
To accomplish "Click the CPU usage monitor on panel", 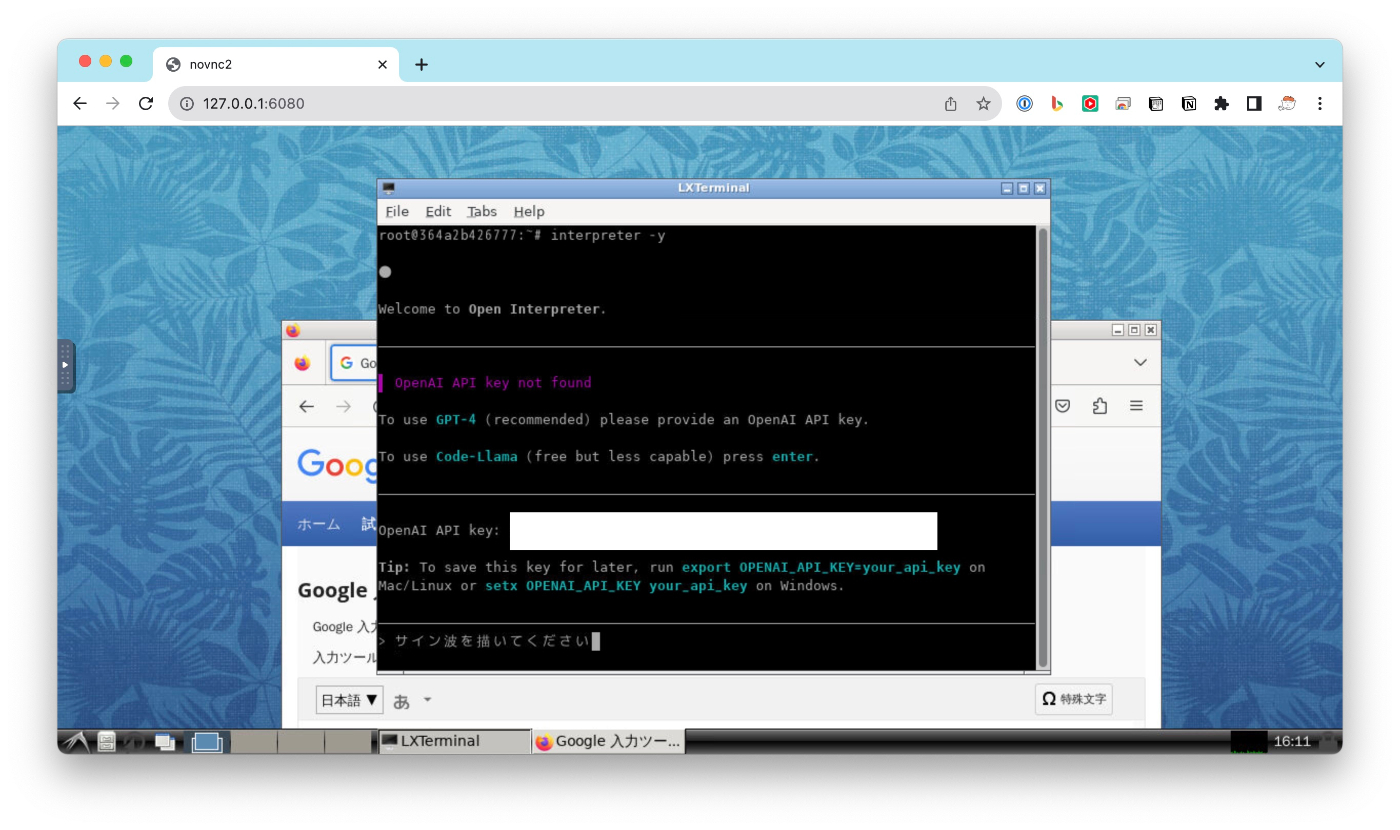I will pyautogui.click(x=1249, y=742).
